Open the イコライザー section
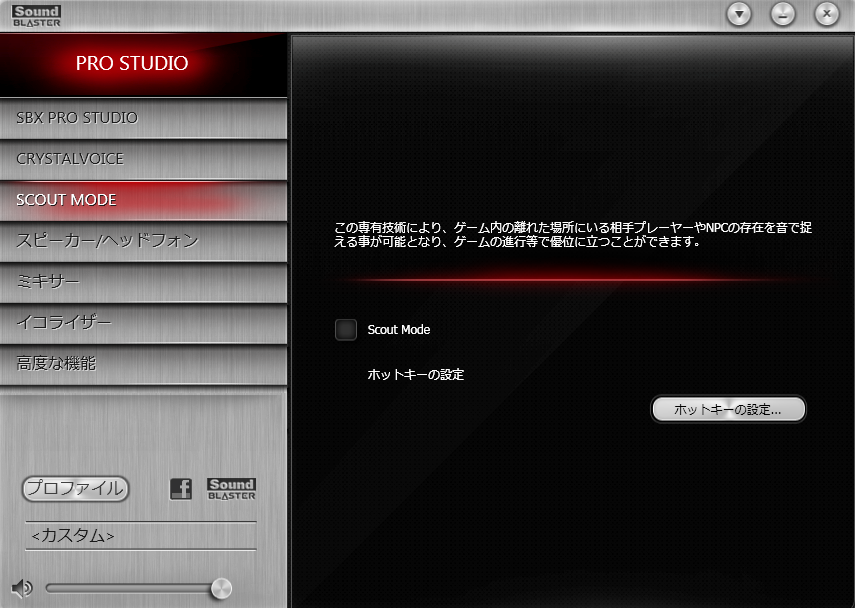 143,322
